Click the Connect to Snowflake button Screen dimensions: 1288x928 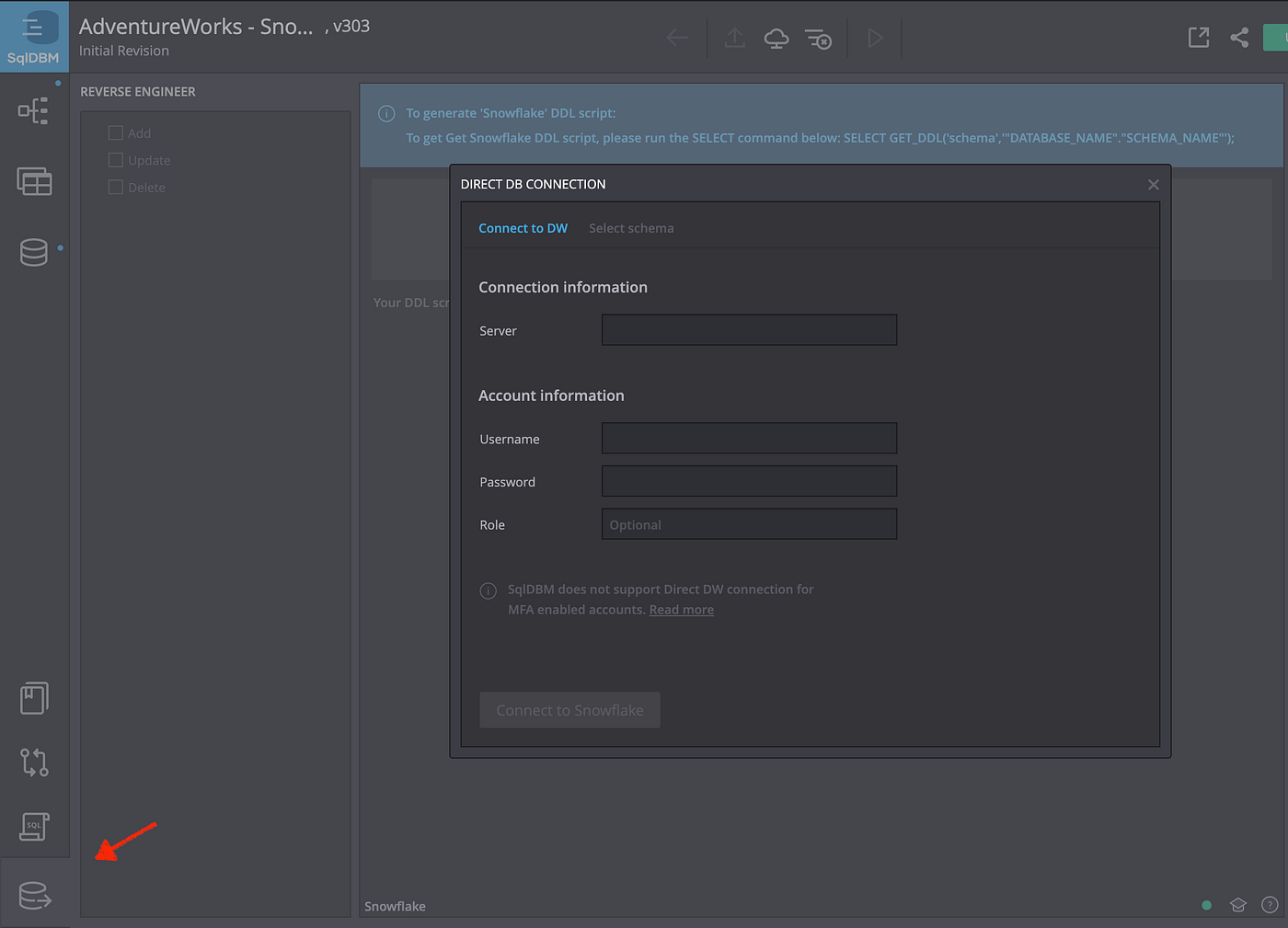point(569,710)
